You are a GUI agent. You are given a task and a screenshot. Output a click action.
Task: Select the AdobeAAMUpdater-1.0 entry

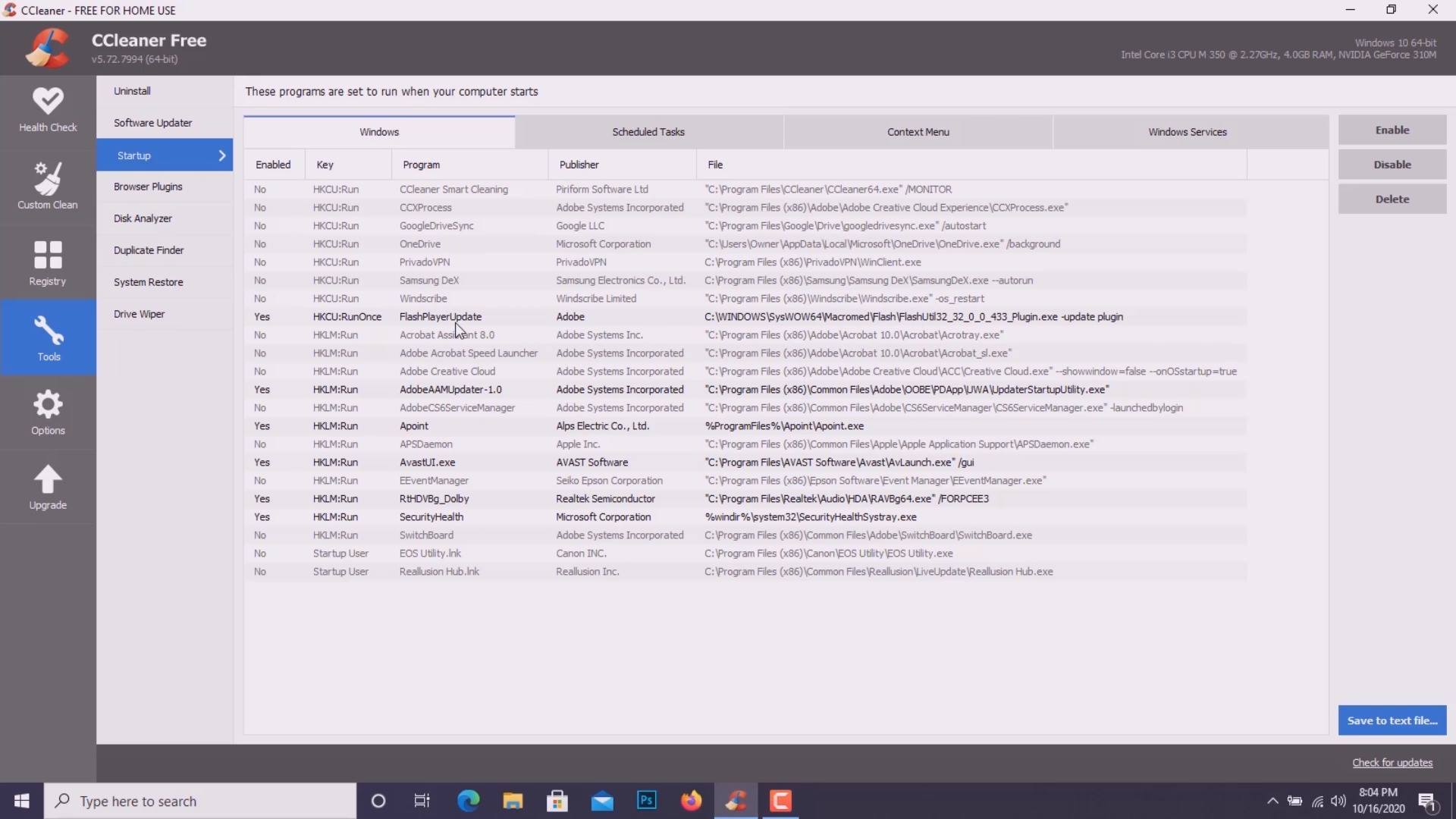pyautogui.click(x=745, y=390)
